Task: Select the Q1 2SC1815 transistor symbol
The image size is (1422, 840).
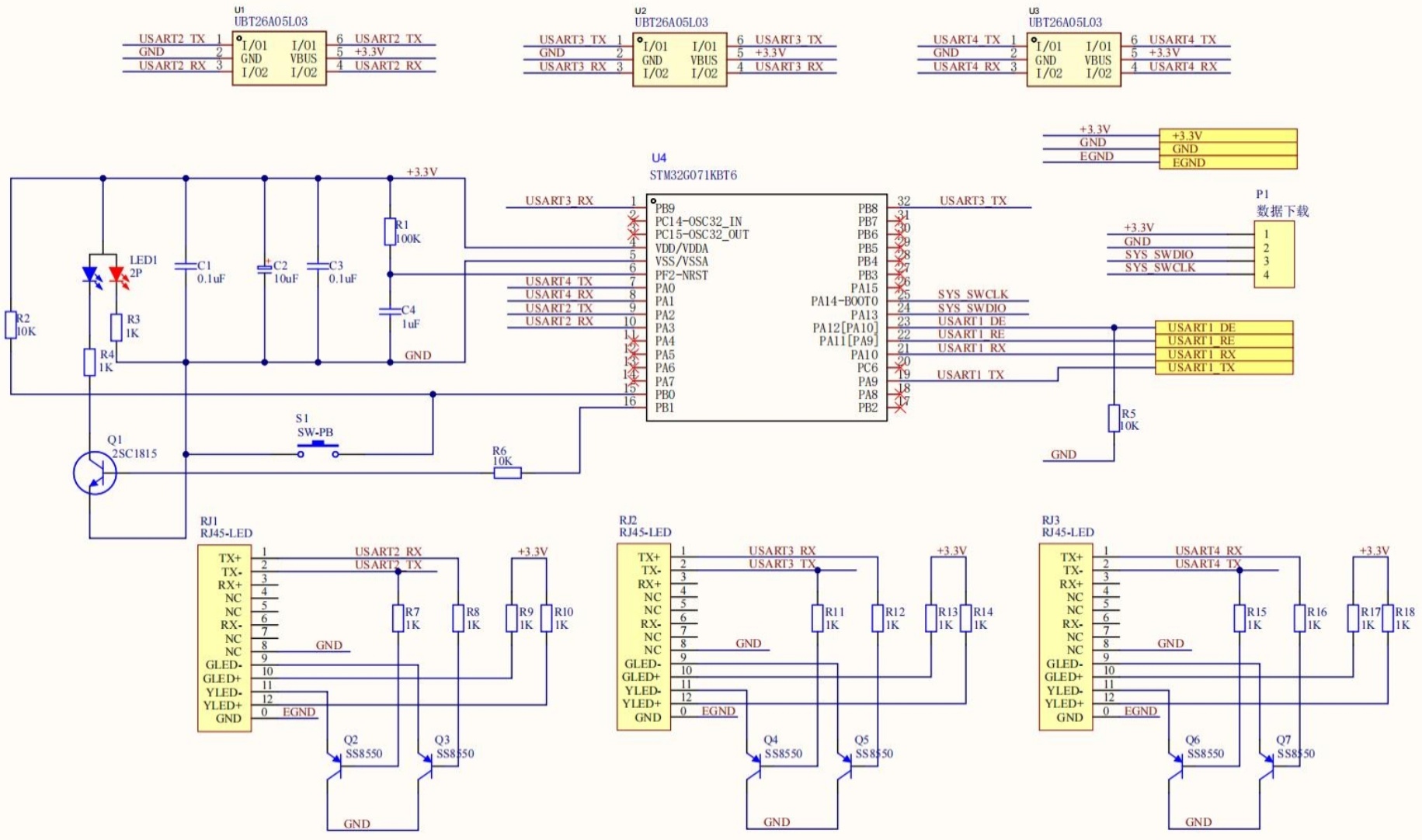Action: click(94, 472)
